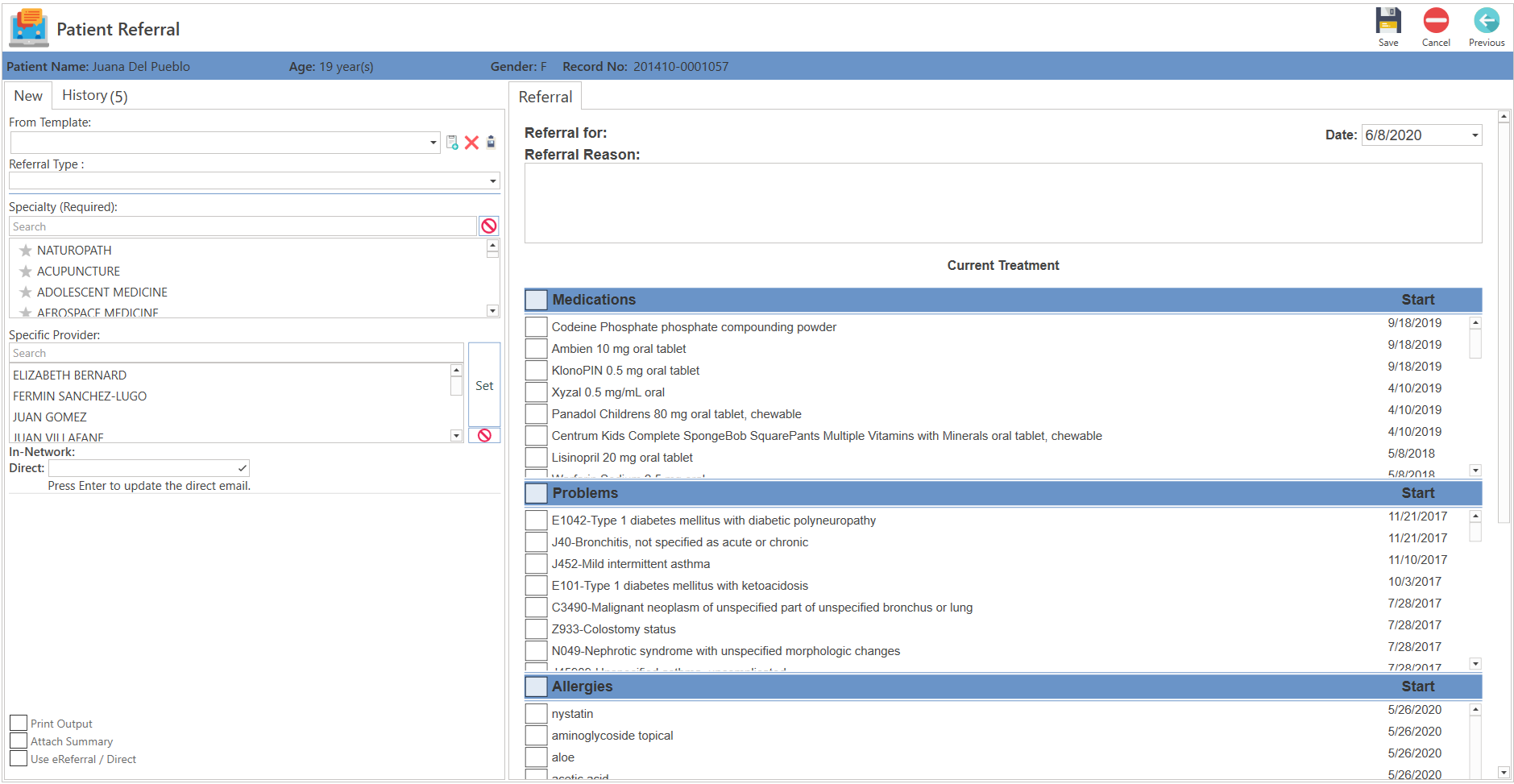Tick KlonoPIN 0.5 mg oral tablet
Viewport: 1514px width, 784px height.
click(x=536, y=371)
